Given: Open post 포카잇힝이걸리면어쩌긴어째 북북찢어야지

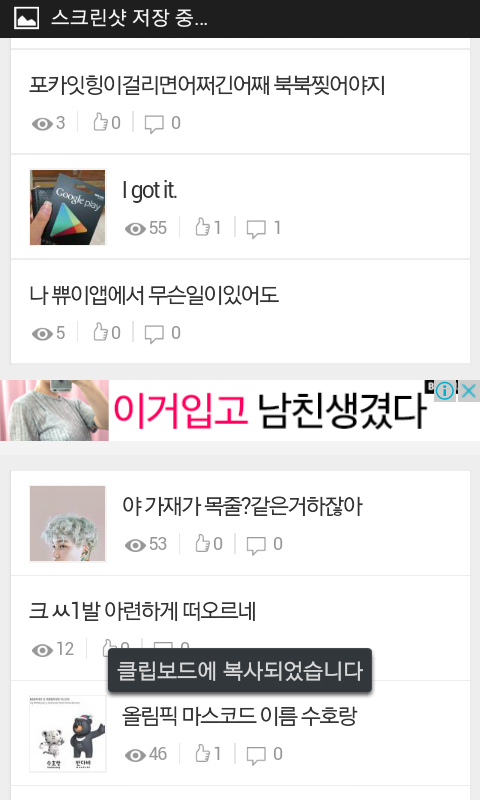Looking at the screenshot, I should point(207,85).
